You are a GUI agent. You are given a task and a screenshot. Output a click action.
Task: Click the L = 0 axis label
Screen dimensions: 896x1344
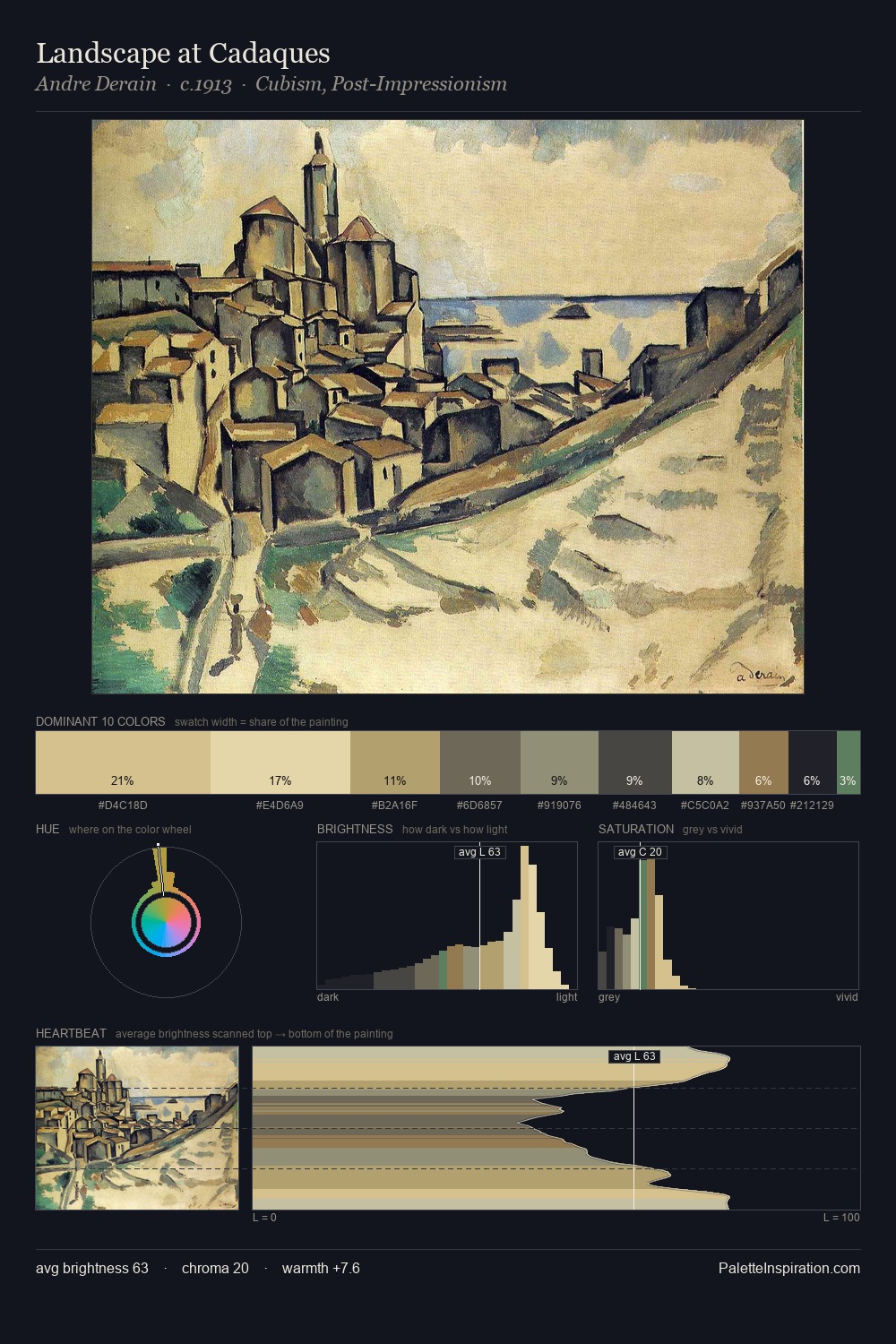pos(264,1218)
